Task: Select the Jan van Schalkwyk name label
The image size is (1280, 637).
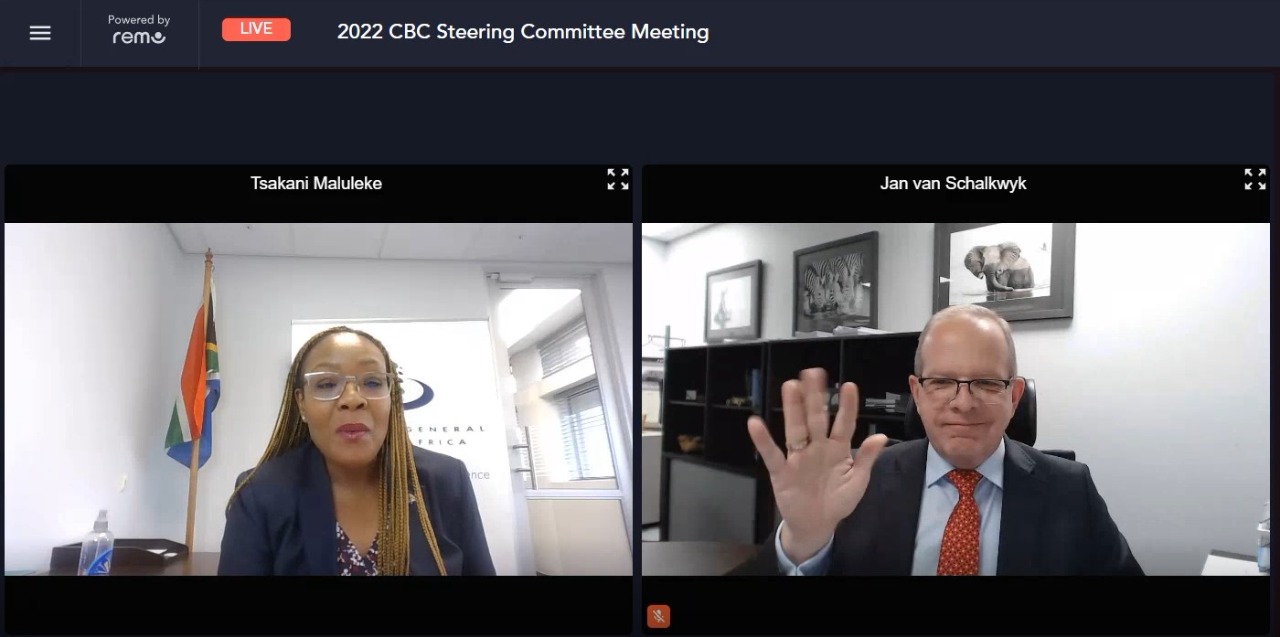Action: click(x=953, y=183)
